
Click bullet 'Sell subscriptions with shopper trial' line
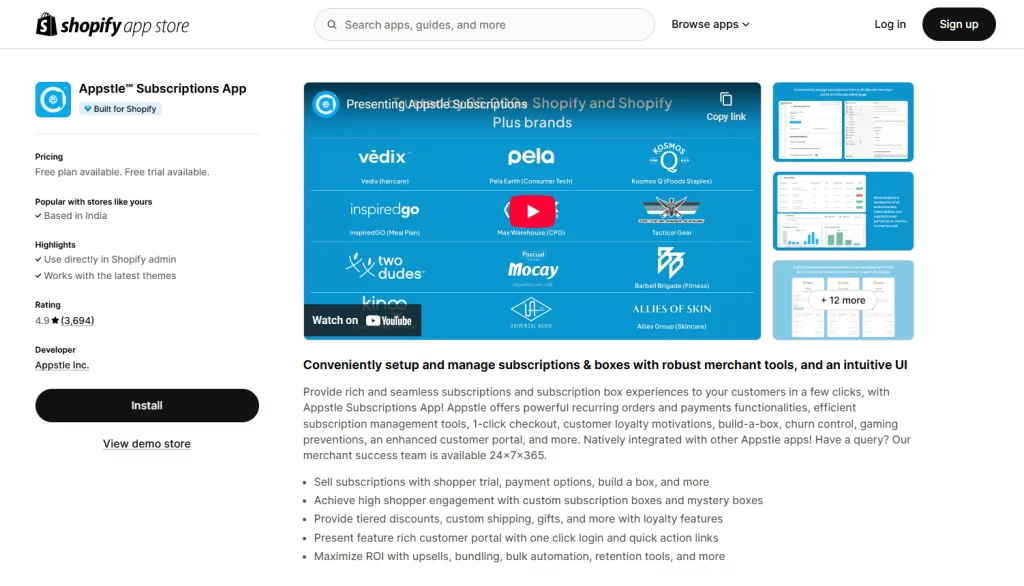[511, 482]
